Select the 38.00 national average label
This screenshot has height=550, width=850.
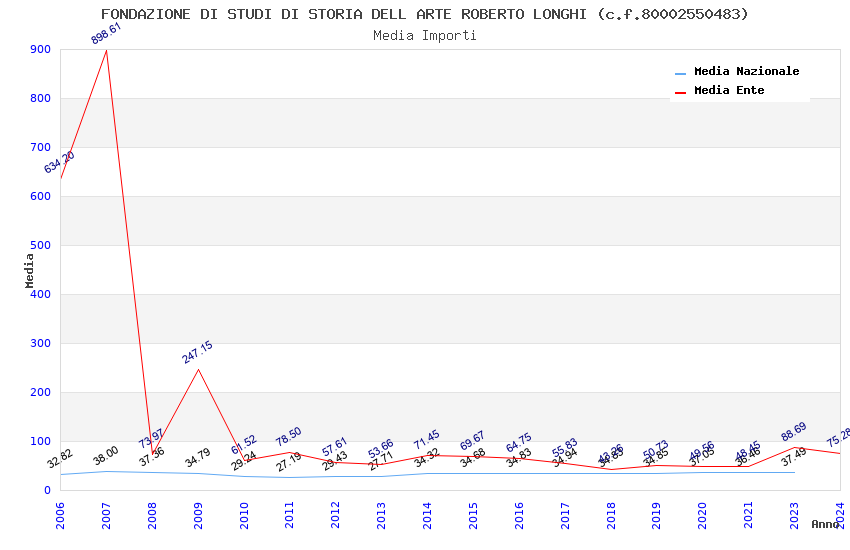[106, 456]
